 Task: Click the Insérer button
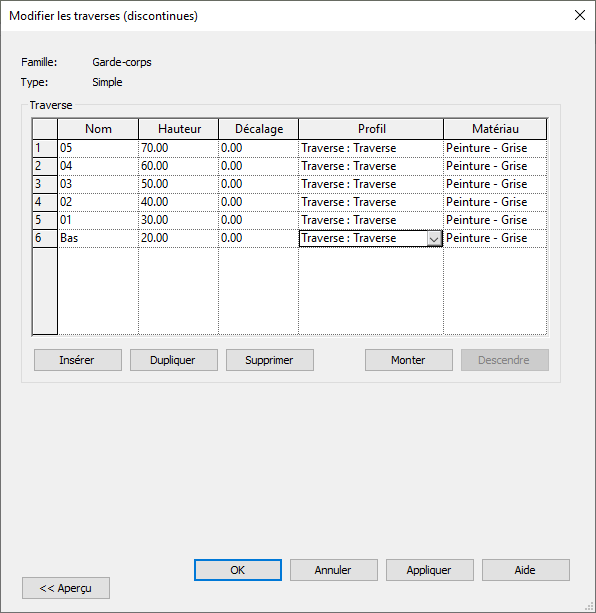[x=78, y=360]
